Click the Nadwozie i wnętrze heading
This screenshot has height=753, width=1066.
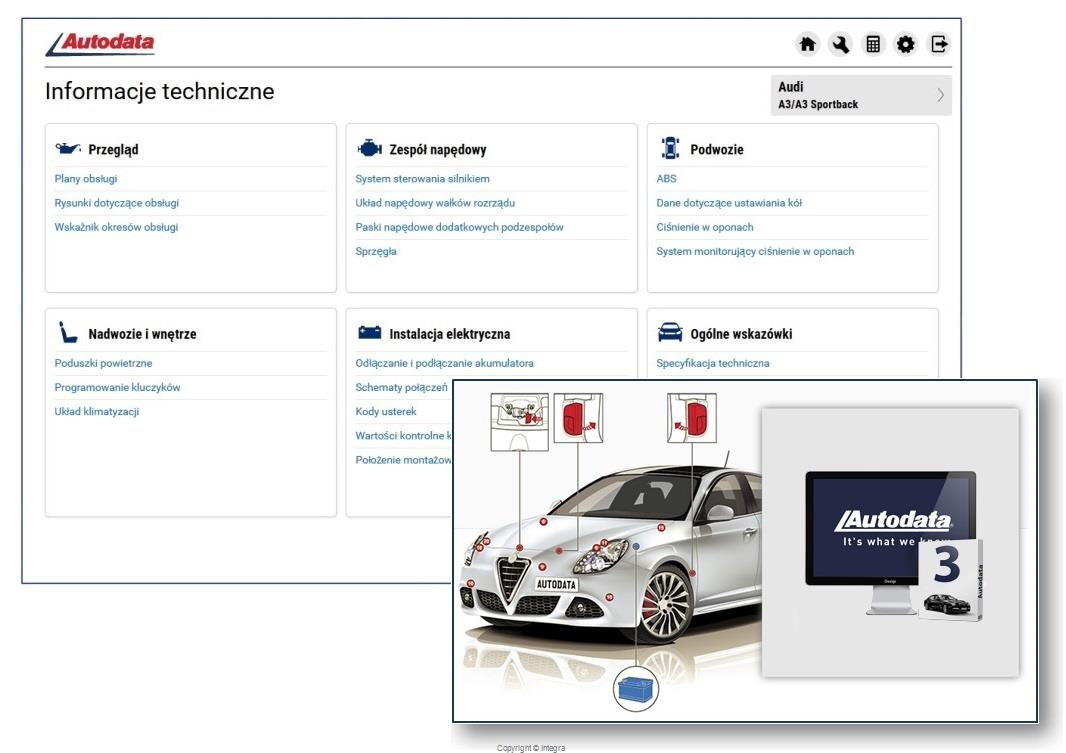coord(142,334)
